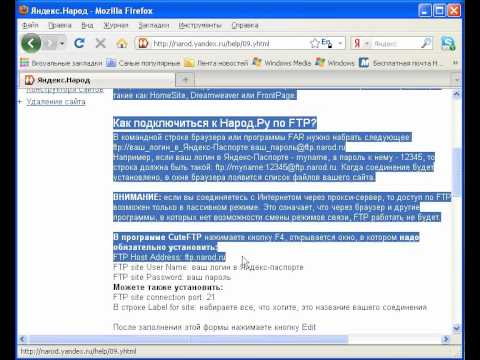Click the heading Как подключиться к Народ.Ру по FTP?
The height and width of the screenshot is (360, 480).
215,123
